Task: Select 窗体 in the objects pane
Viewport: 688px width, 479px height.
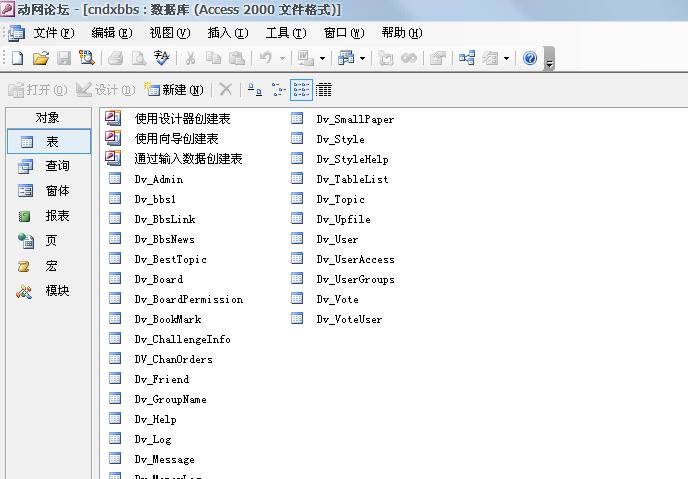Action: [x=49, y=191]
